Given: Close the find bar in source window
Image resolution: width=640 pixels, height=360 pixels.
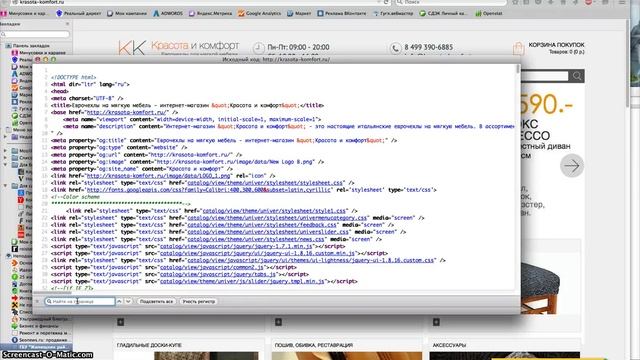Looking at the screenshot, I should tap(37, 301).
